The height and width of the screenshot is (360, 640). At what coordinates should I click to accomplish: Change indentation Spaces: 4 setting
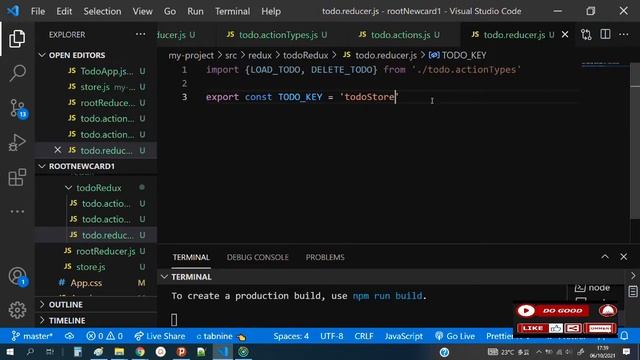coord(291,336)
